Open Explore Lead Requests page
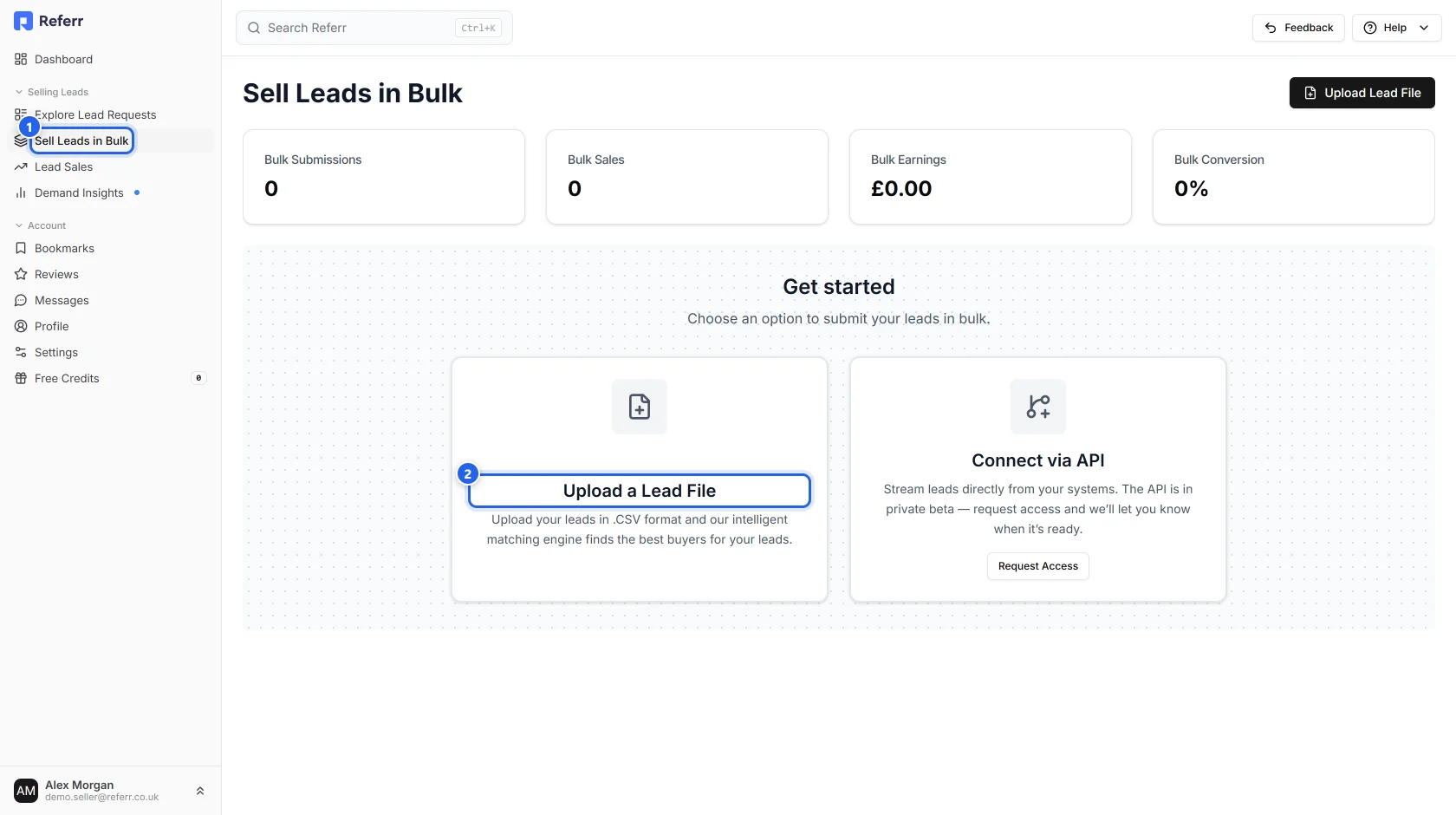The width and height of the screenshot is (1456, 815). click(x=111, y=114)
